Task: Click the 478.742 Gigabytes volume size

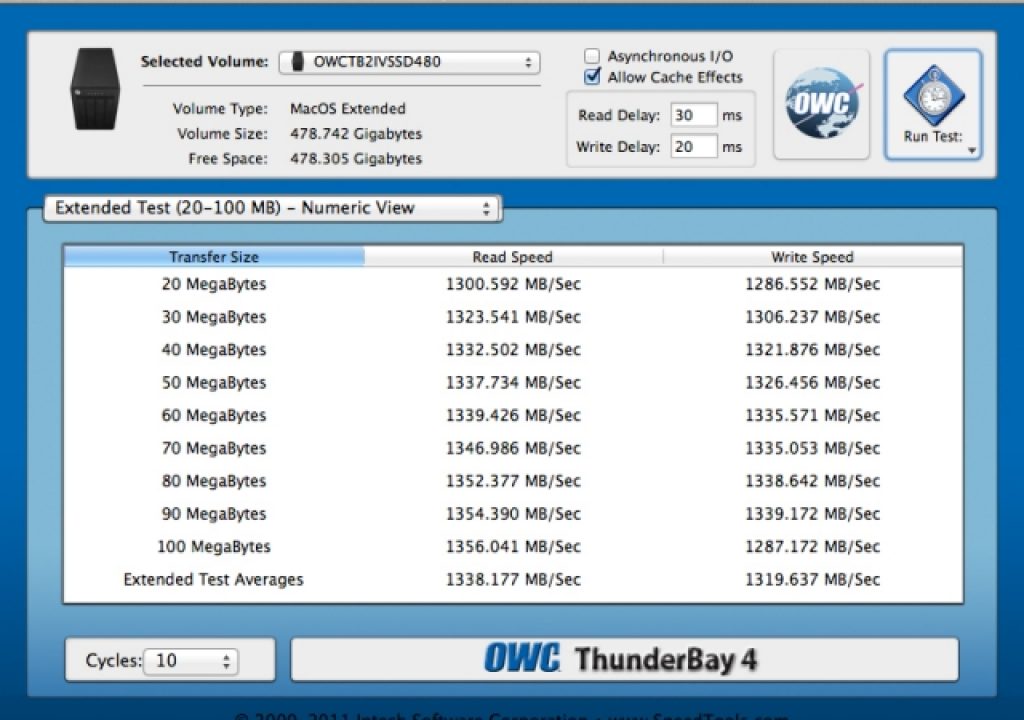Action: (356, 134)
